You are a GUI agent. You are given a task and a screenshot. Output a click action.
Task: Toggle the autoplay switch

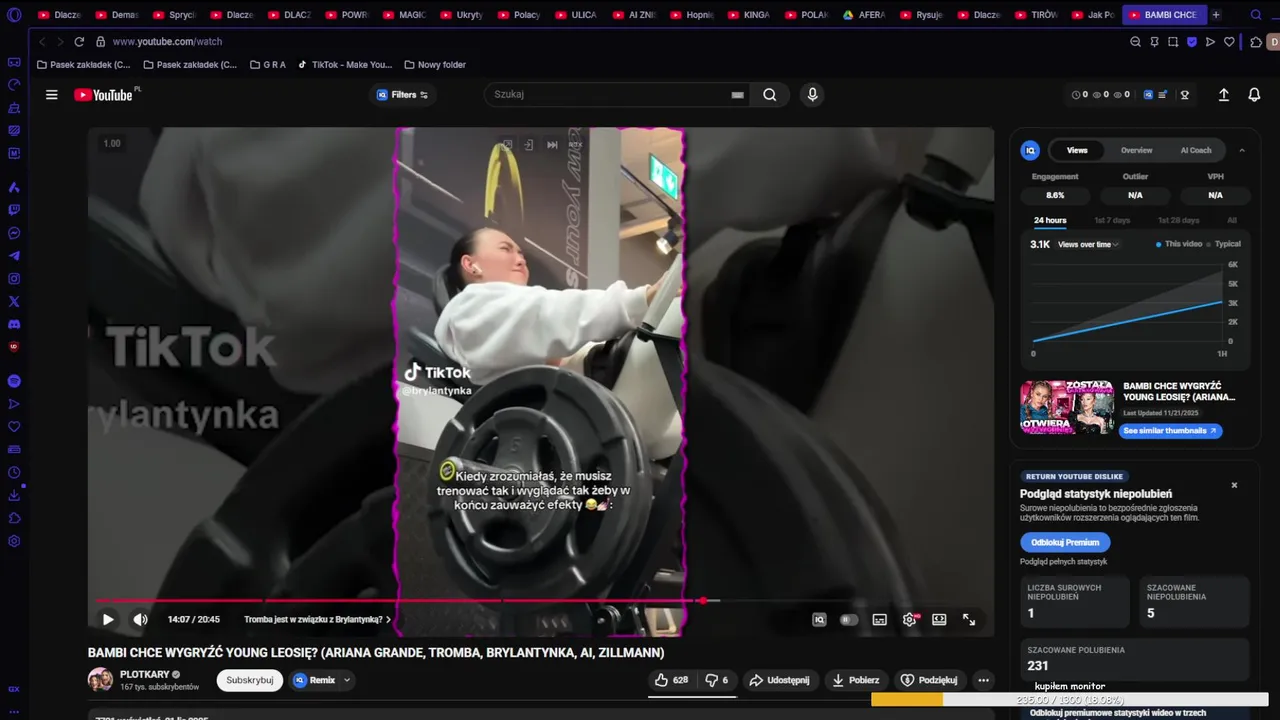[849, 619]
